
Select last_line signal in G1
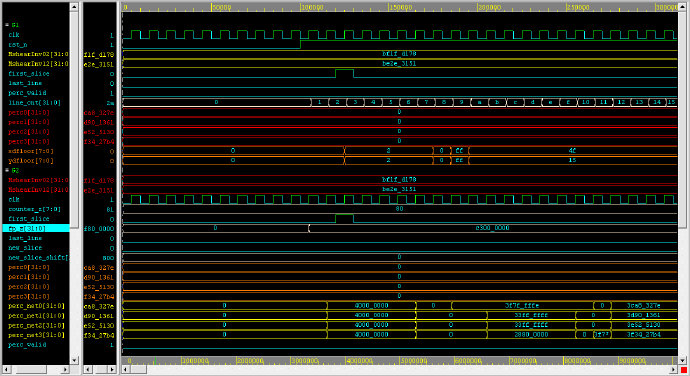click(25, 83)
